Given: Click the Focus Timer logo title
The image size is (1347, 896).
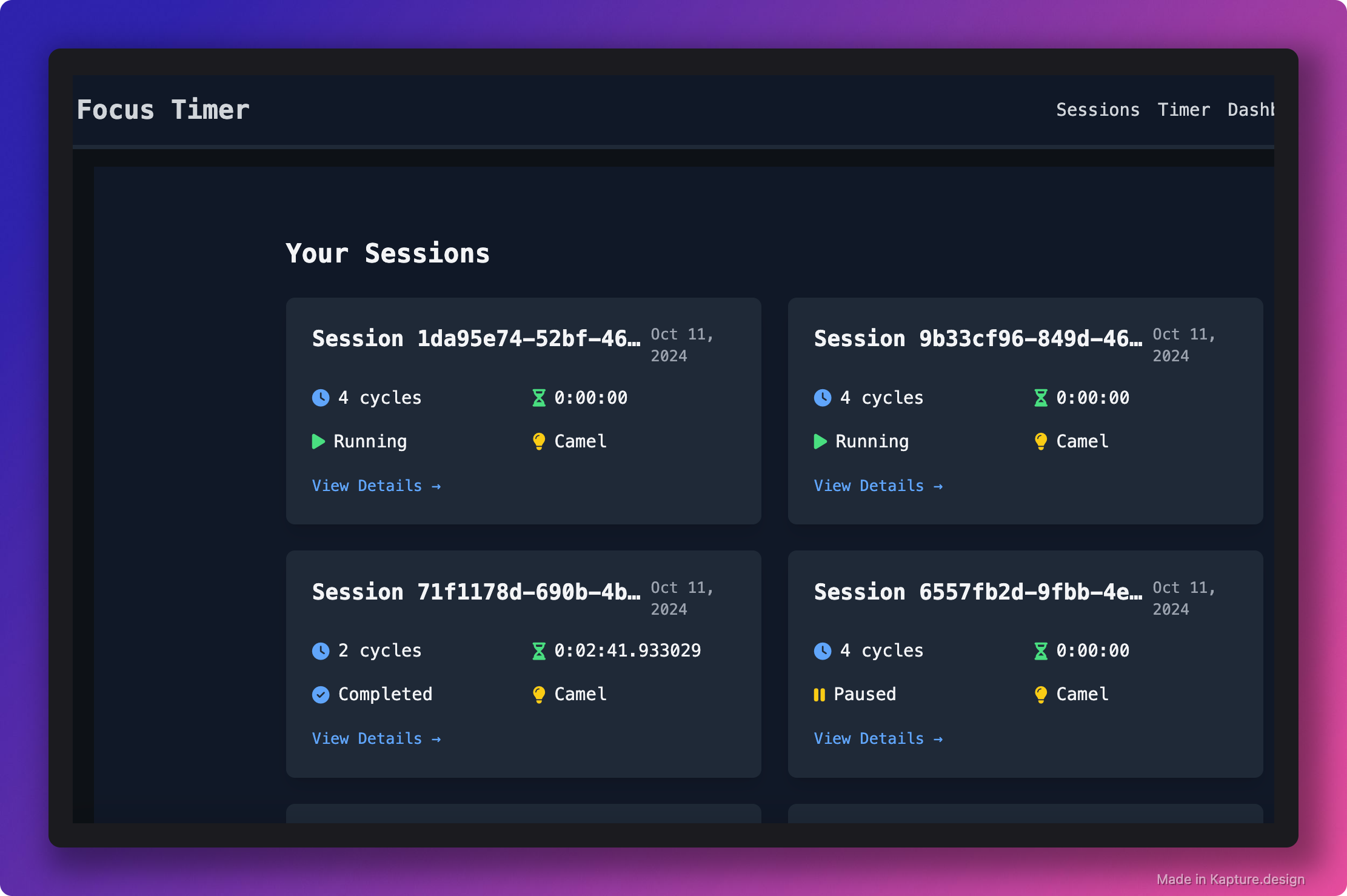Looking at the screenshot, I should (x=163, y=110).
